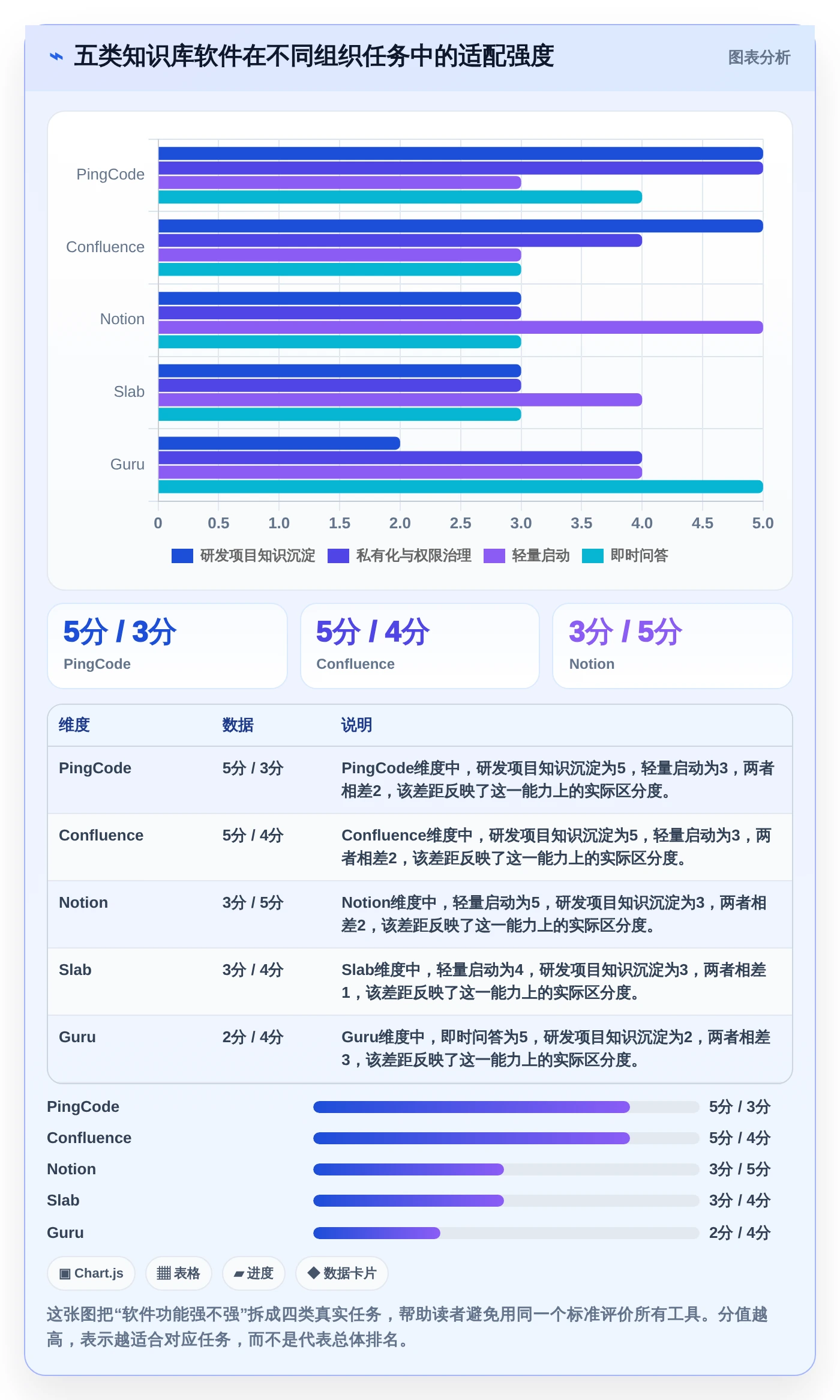Click the 数据 column header
This screenshot has width=840, height=1400.
[238, 725]
